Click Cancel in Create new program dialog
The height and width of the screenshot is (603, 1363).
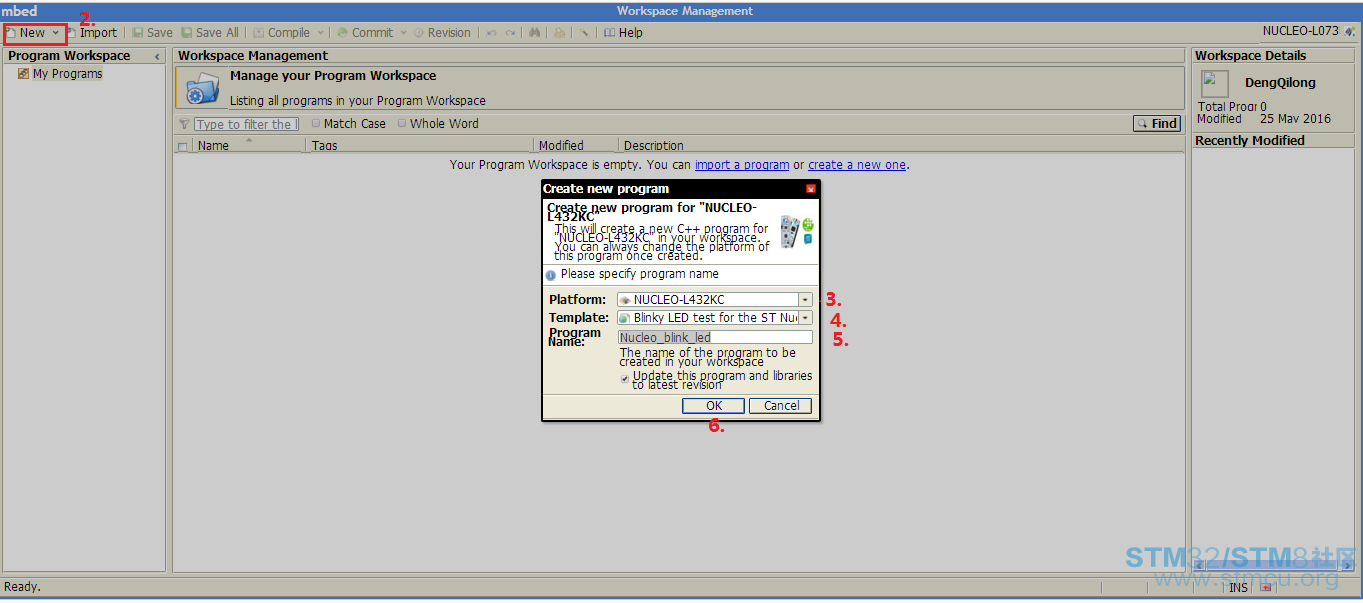click(781, 406)
